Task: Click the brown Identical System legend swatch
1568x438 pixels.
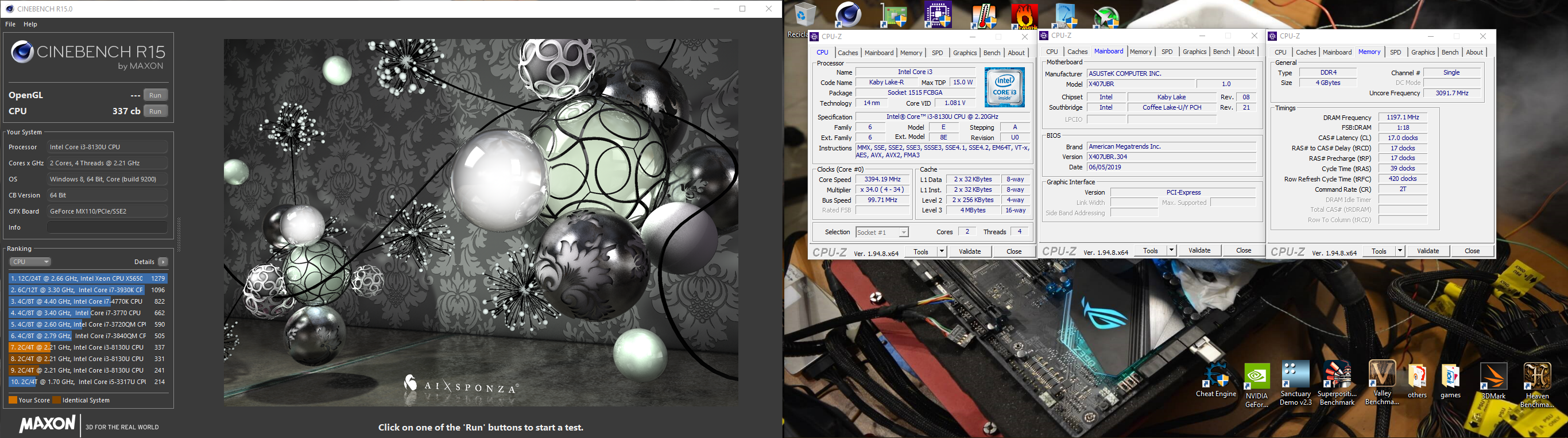Action: (x=57, y=400)
